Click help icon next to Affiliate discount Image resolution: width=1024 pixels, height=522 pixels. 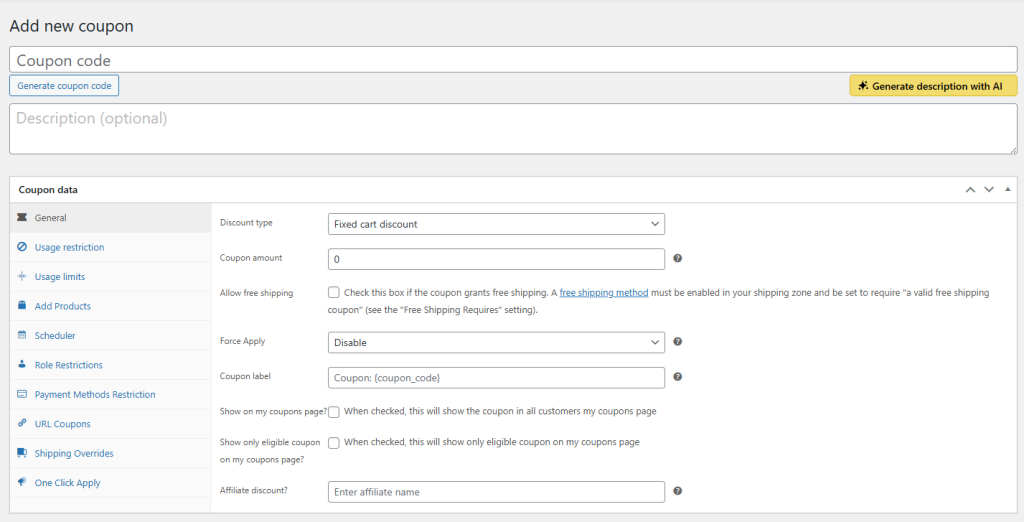coord(677,491)
